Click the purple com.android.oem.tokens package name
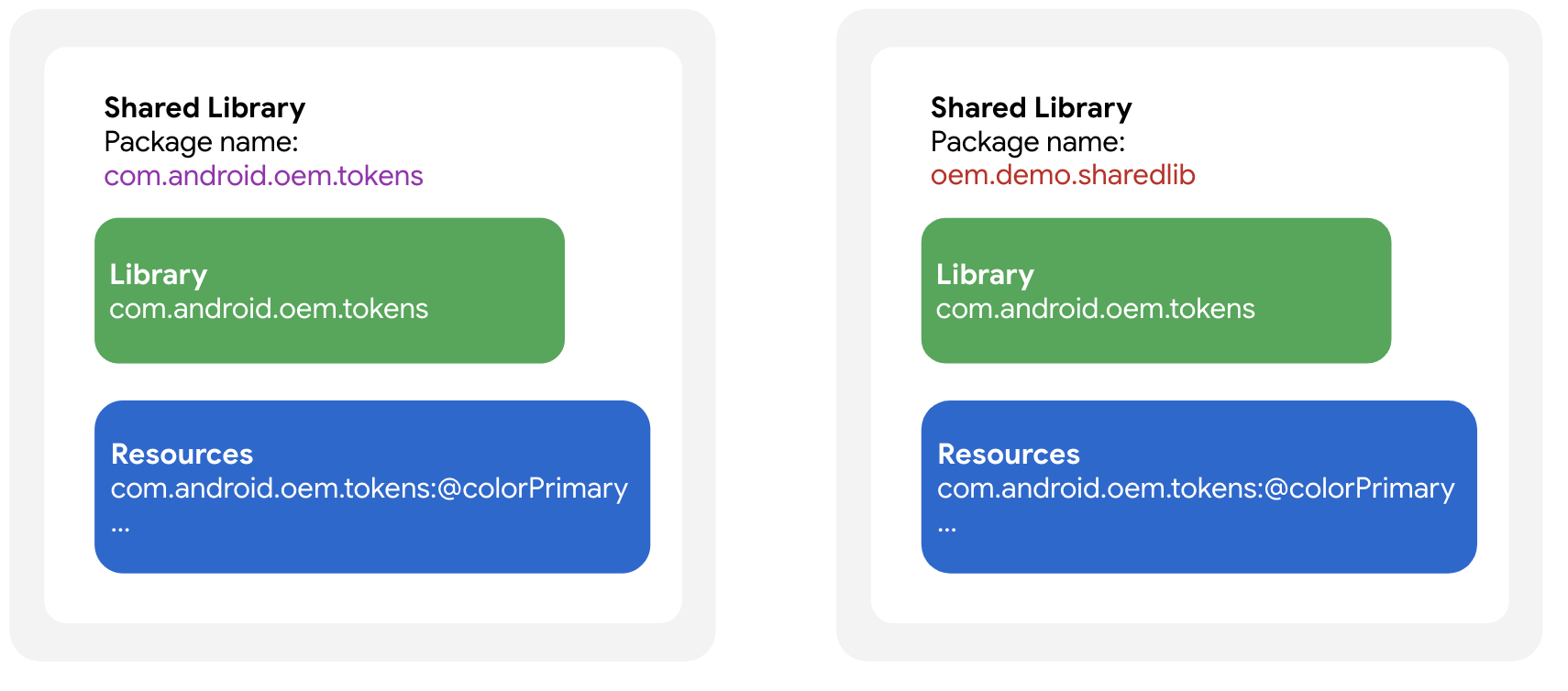The width and height of the screenshot is (1568, 691). click(x=263, y=175)
